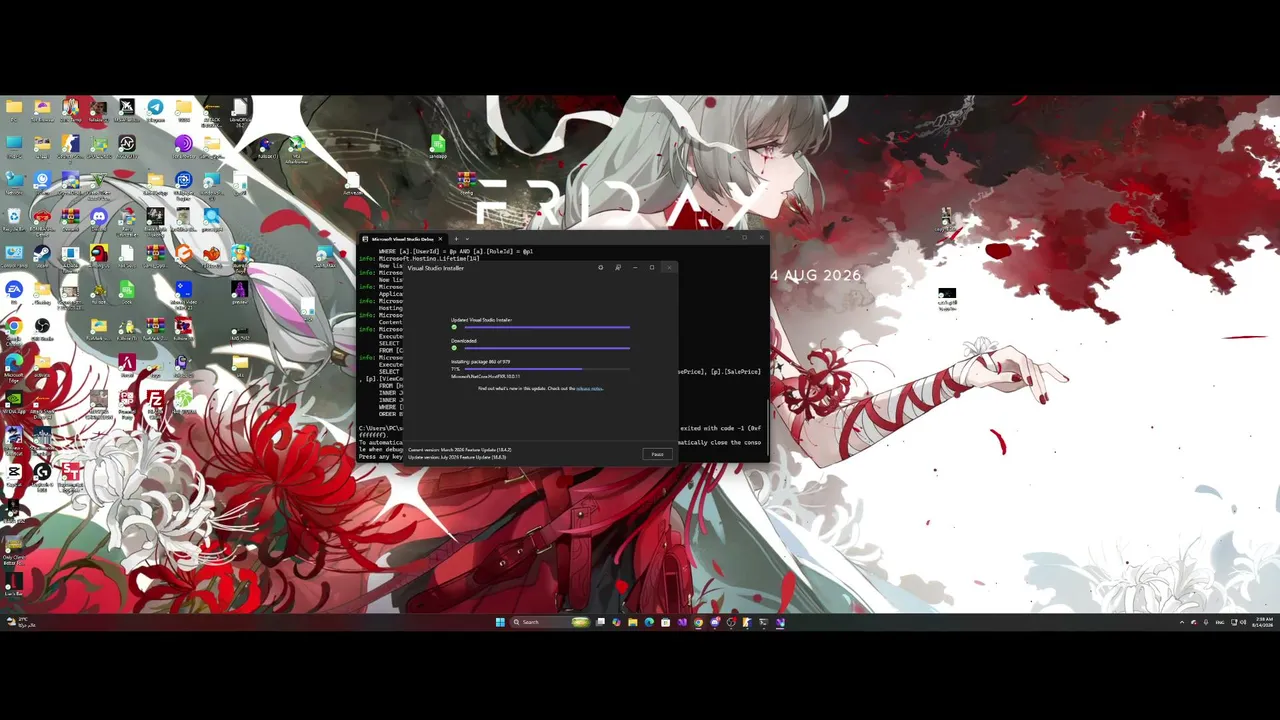This screenshot has width=1280, height=720.
Task: Open the release notes link
Action: click(589, 388)
